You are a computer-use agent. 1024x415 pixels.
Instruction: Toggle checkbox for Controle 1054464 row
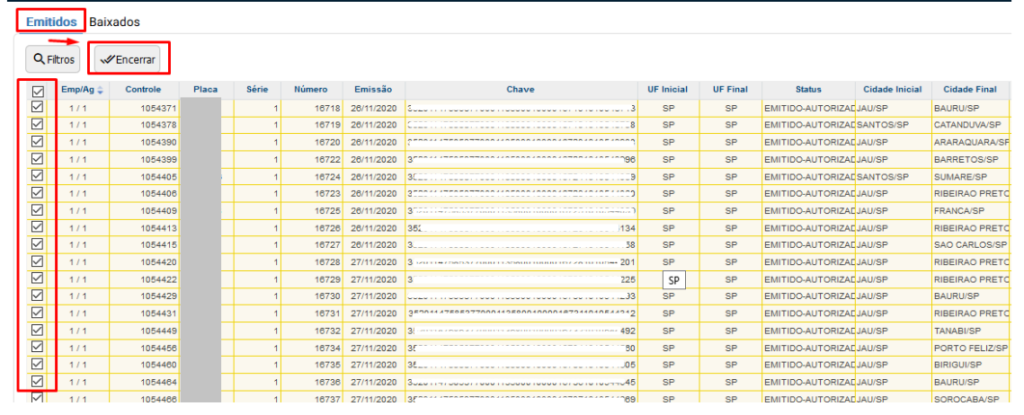pos(38,382)
